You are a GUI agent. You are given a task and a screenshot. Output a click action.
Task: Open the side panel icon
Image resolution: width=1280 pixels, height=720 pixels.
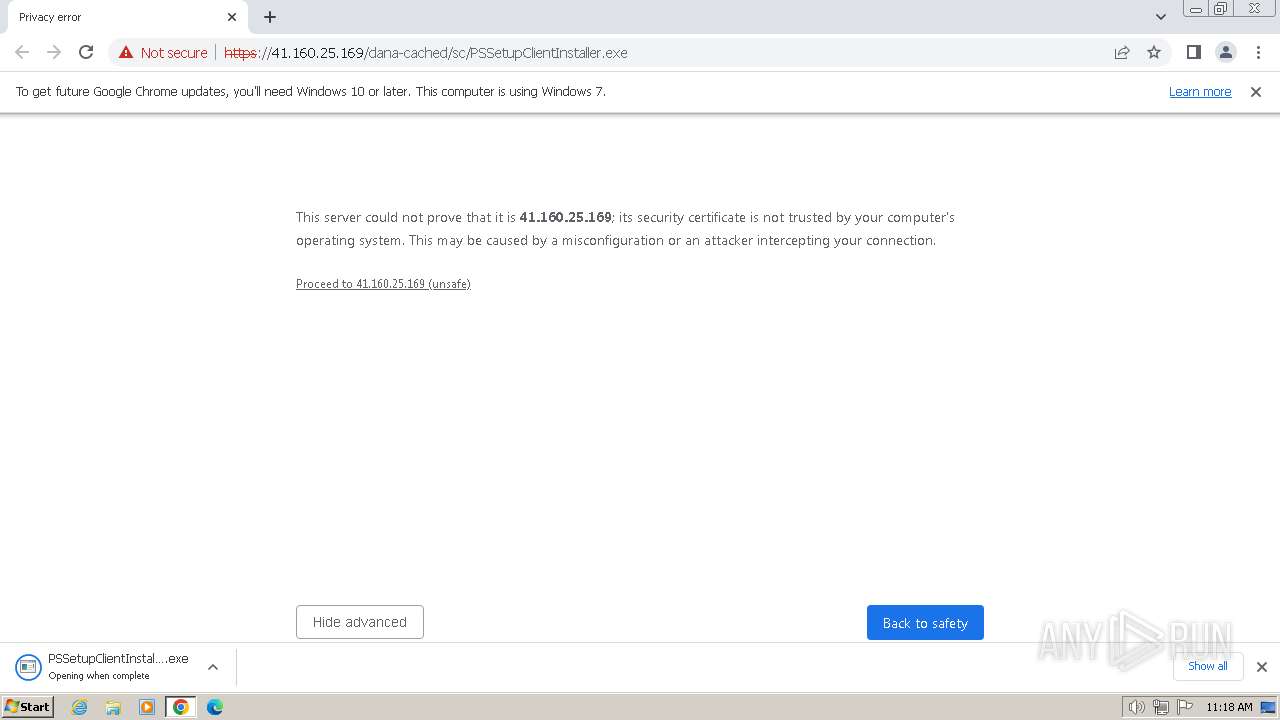[x=1193, y=52]
